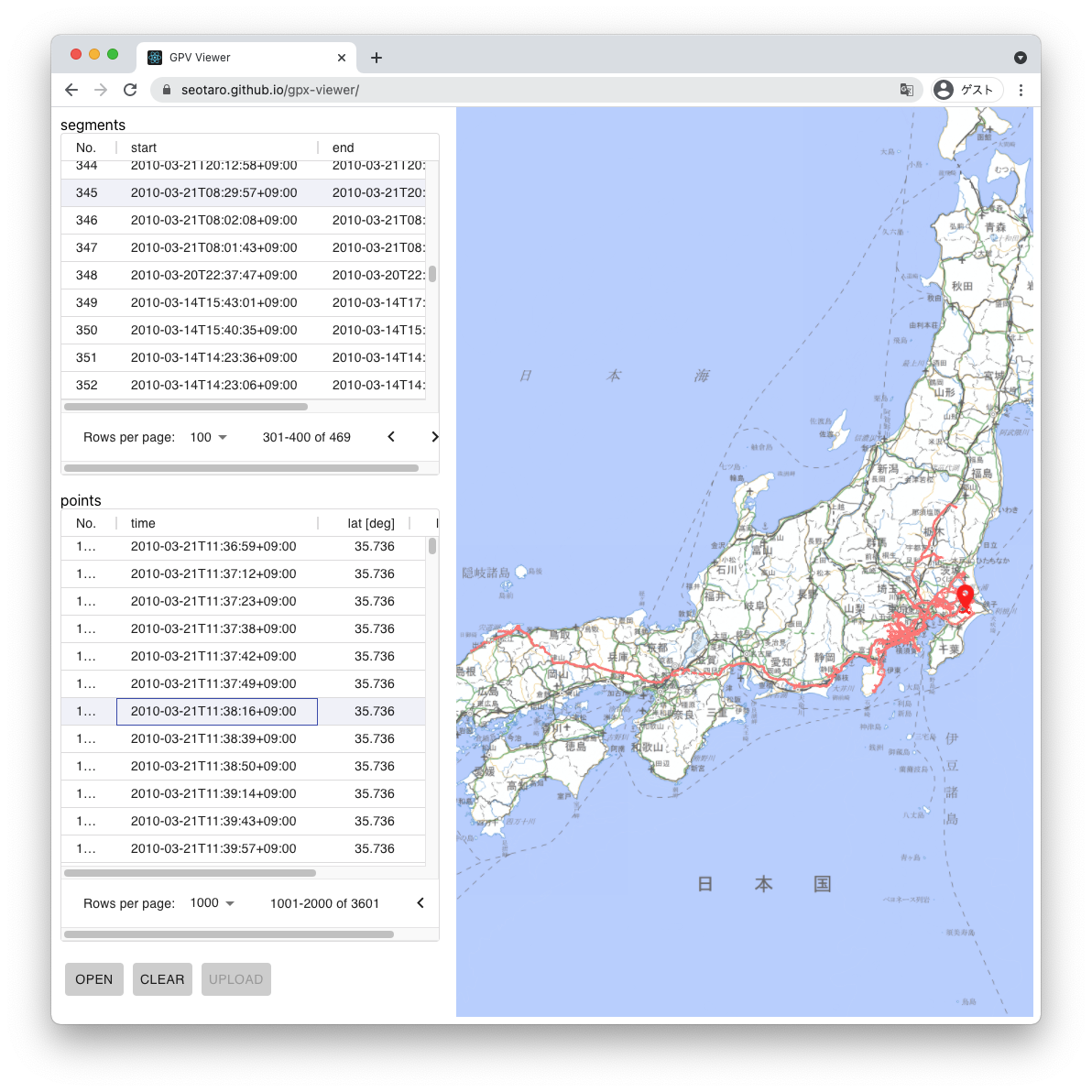Go to previous points page with left chevron
This screenshot has width=1092, height=1092.
tap(420, 902)
